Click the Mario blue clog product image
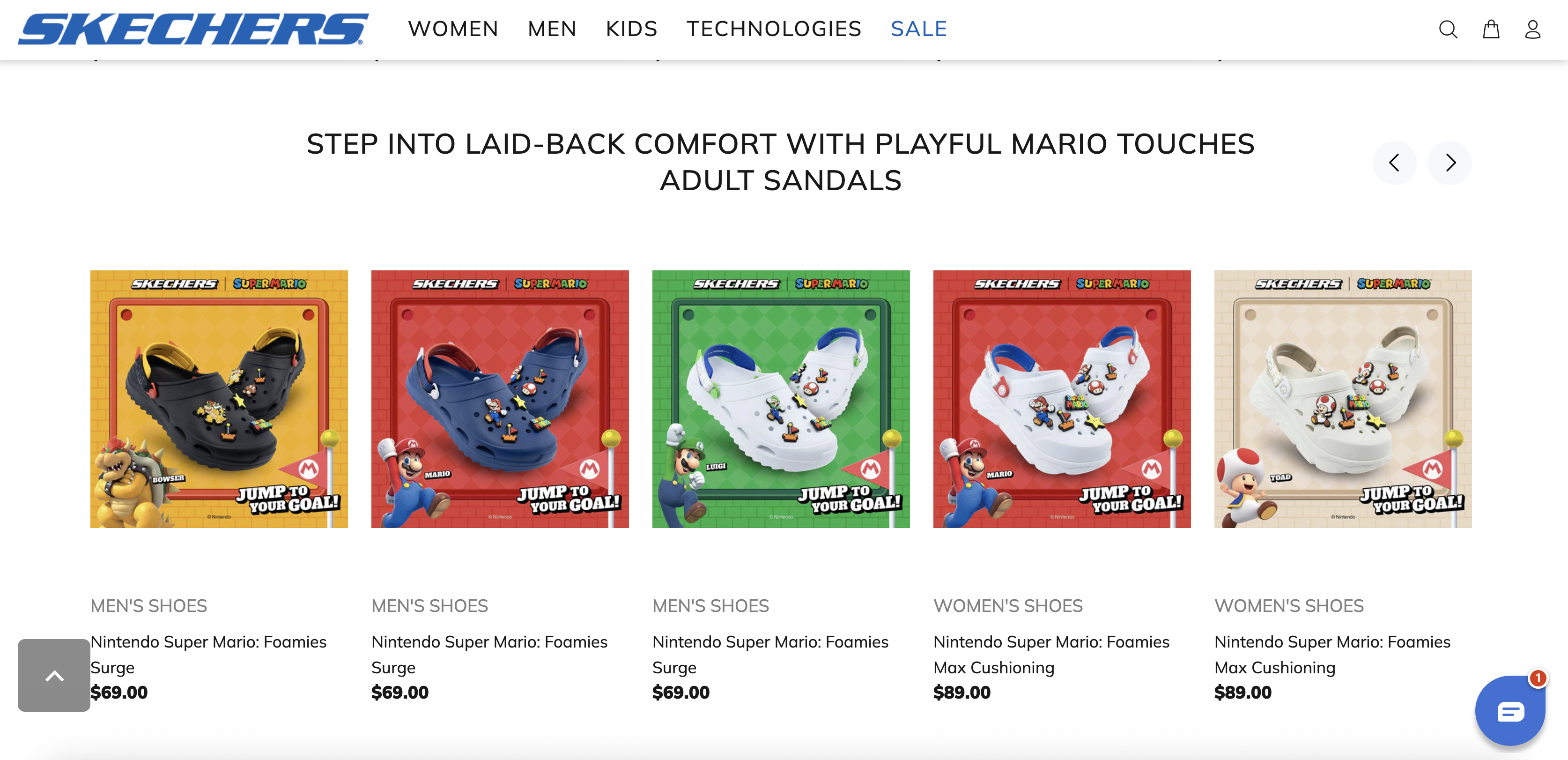 (500, 399)
